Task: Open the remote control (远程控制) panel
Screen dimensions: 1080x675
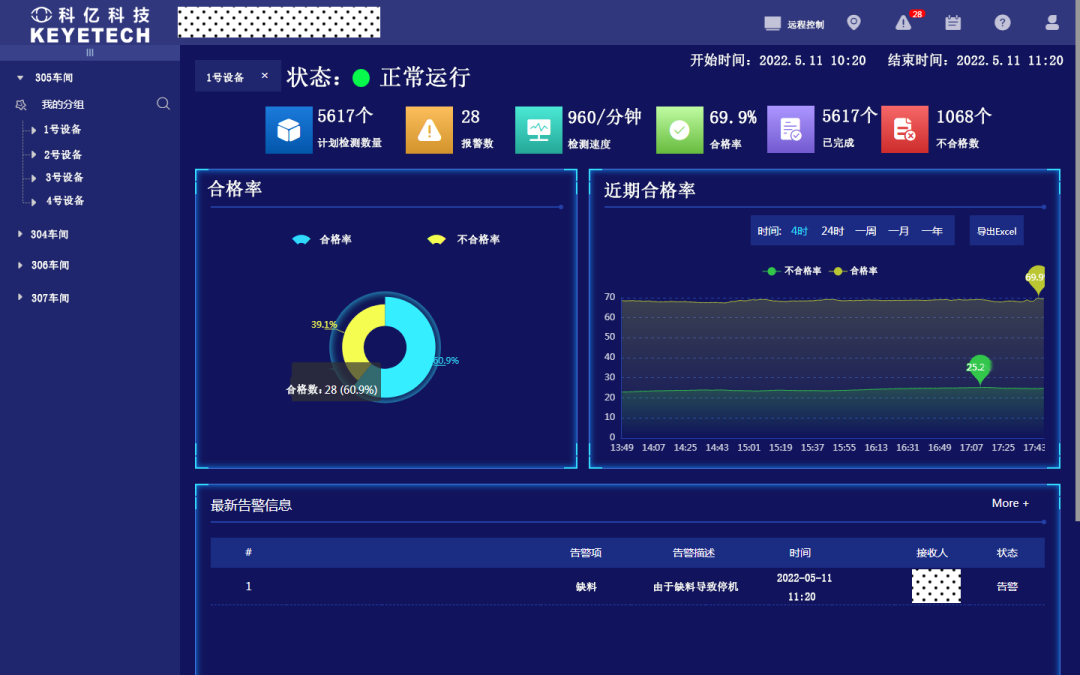Action: [796, 22]
